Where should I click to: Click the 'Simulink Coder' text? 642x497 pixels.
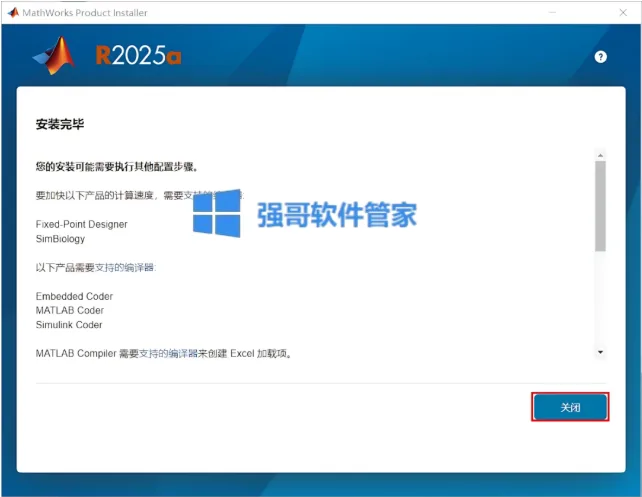69,325
